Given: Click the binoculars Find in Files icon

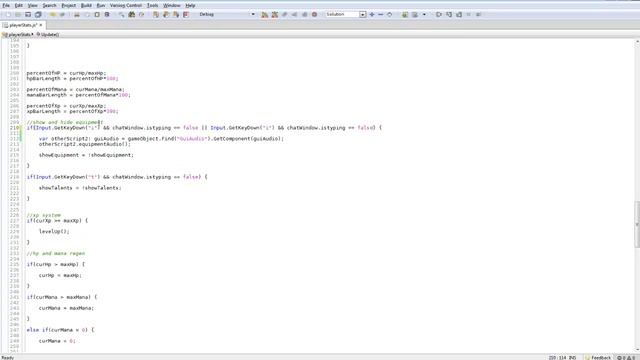Looking at the screenshot, I should (131, 15).
